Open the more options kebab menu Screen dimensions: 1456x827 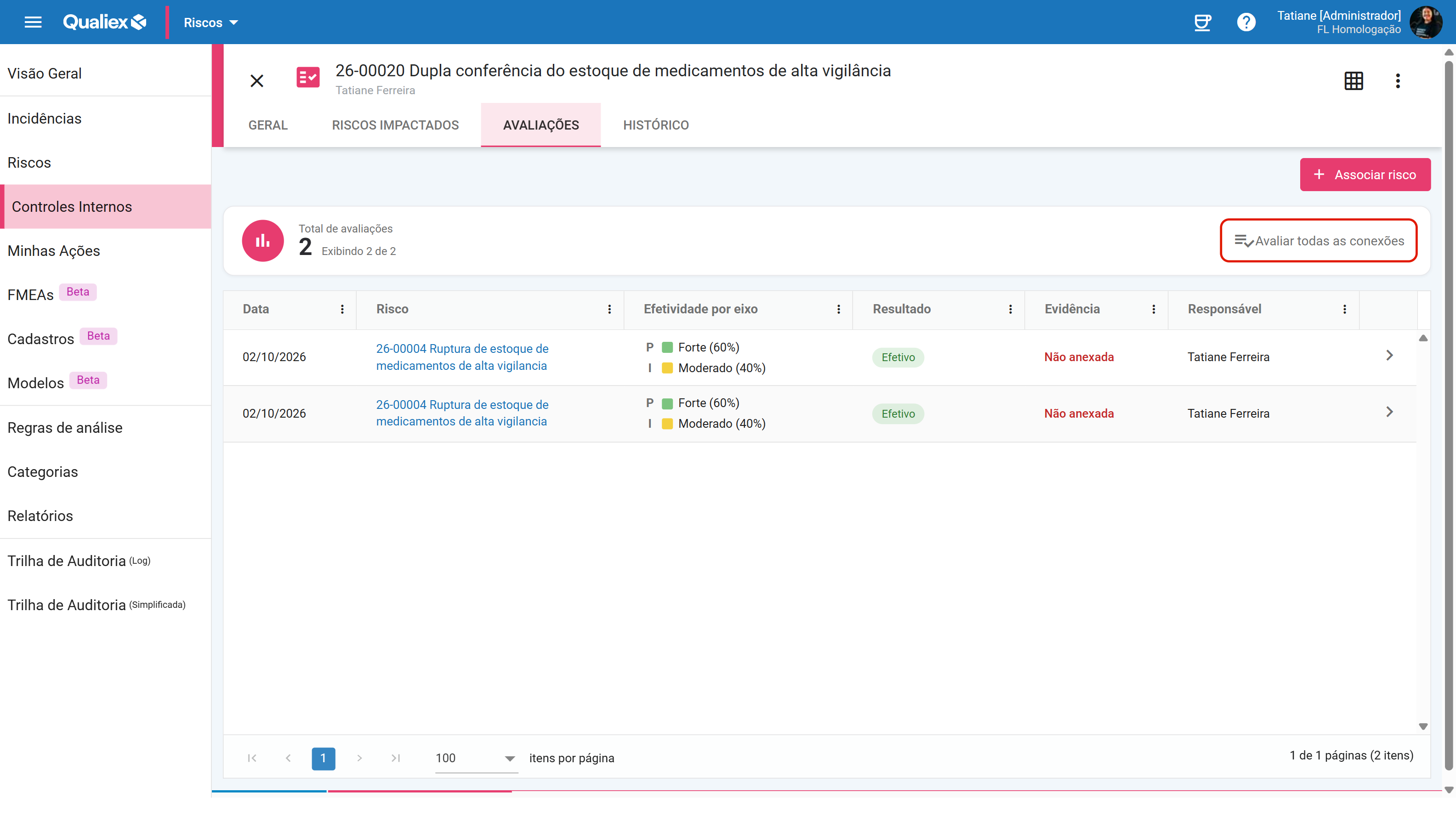(x=1398, y=81)
